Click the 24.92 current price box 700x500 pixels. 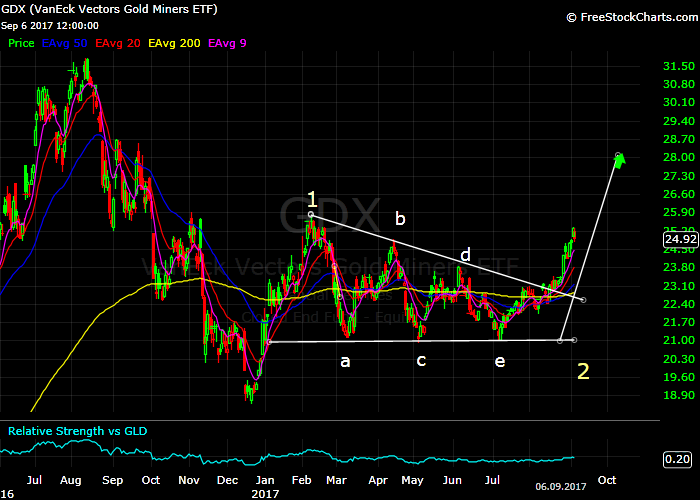coord(680,239)
